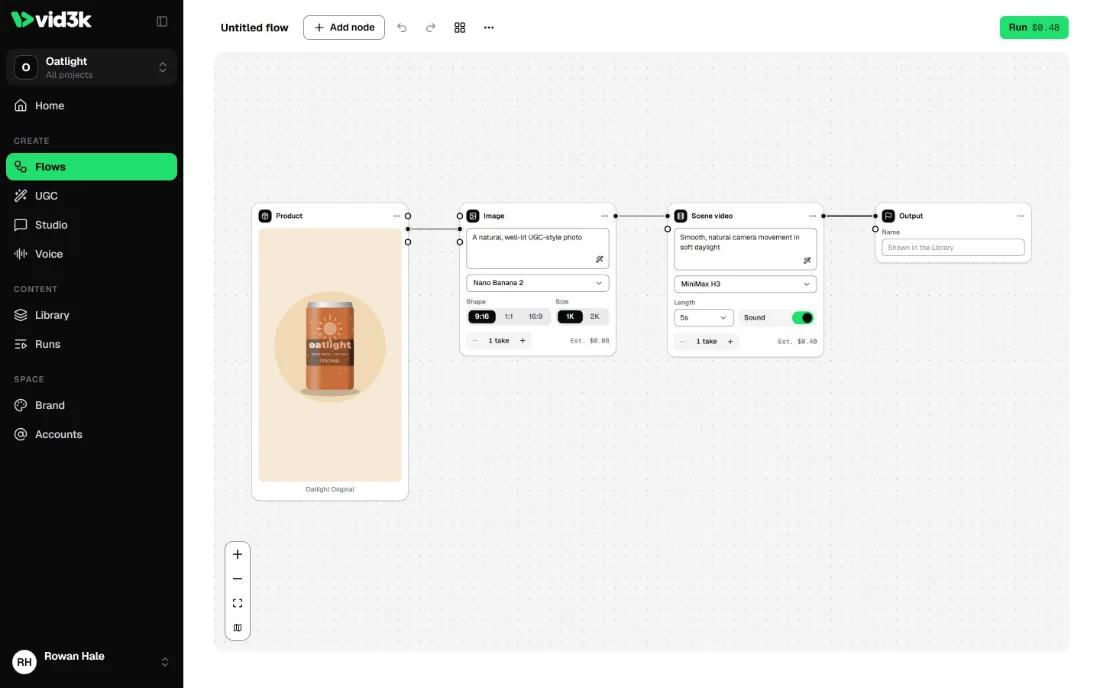Image resolution: width=1100 pixels, height=688 pixels.
Task: Click the Scene video node icon
Action: (680, 216)
